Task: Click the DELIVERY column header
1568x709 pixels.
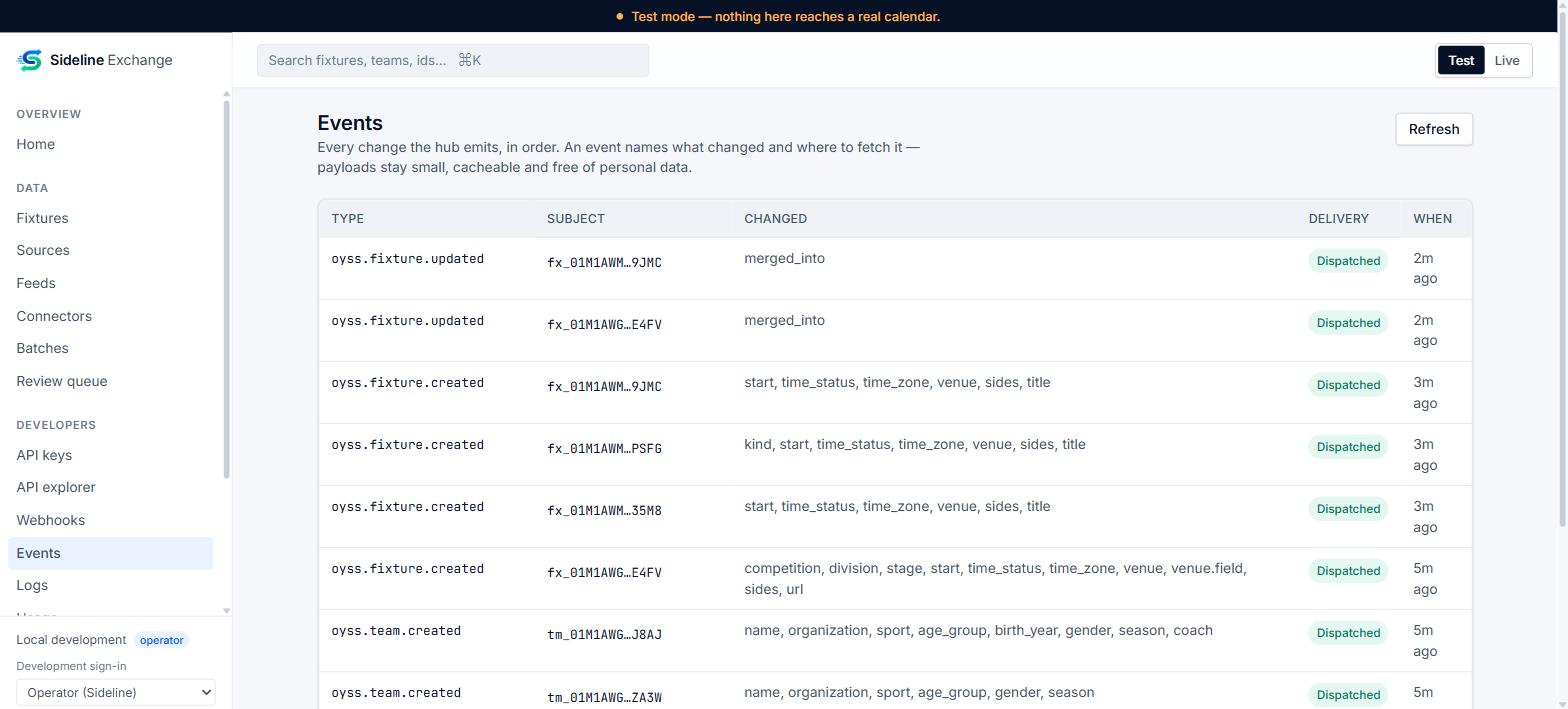Action: click(1338, 218)
